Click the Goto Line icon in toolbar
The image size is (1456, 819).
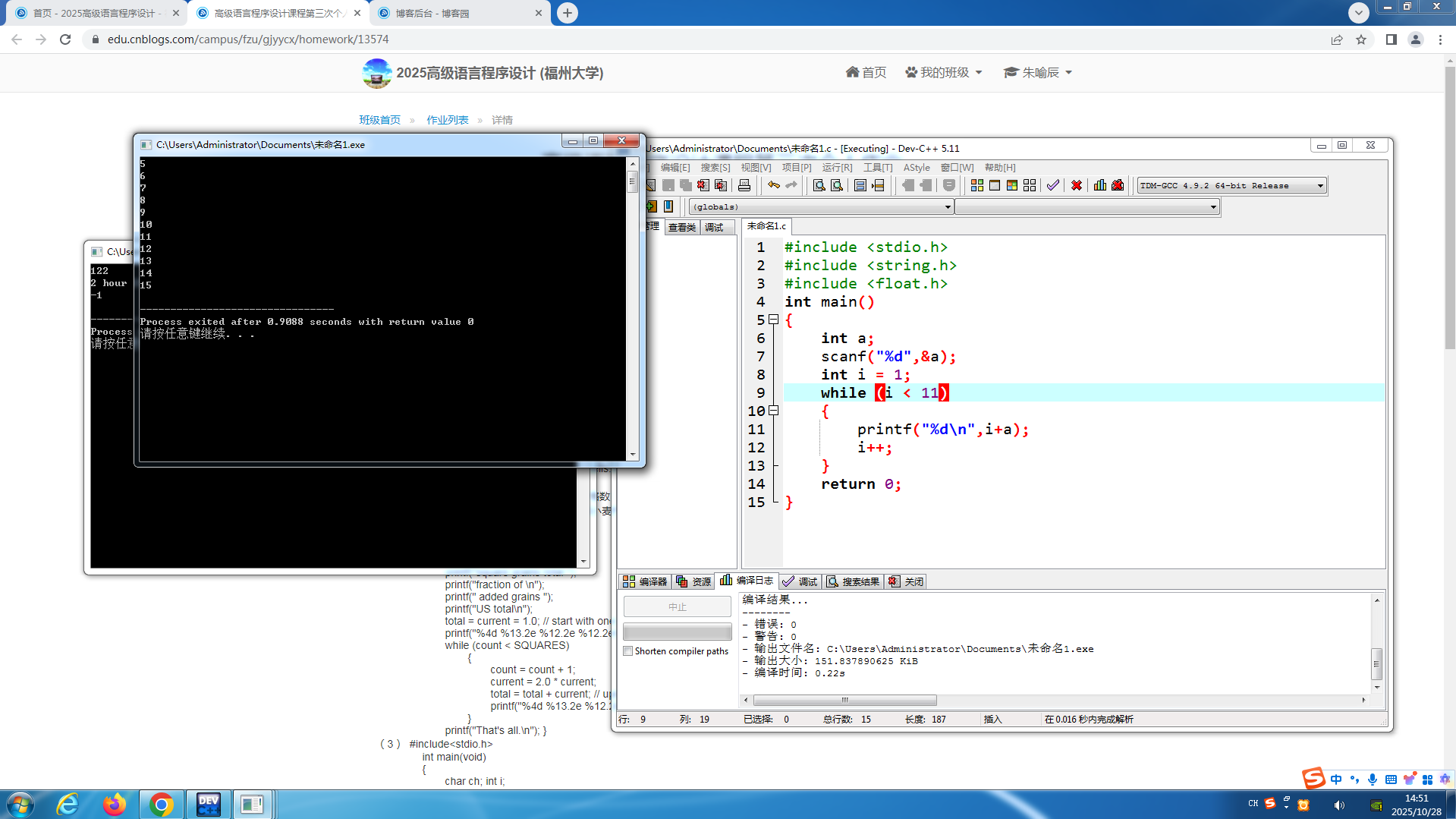[x=878, y=185]
